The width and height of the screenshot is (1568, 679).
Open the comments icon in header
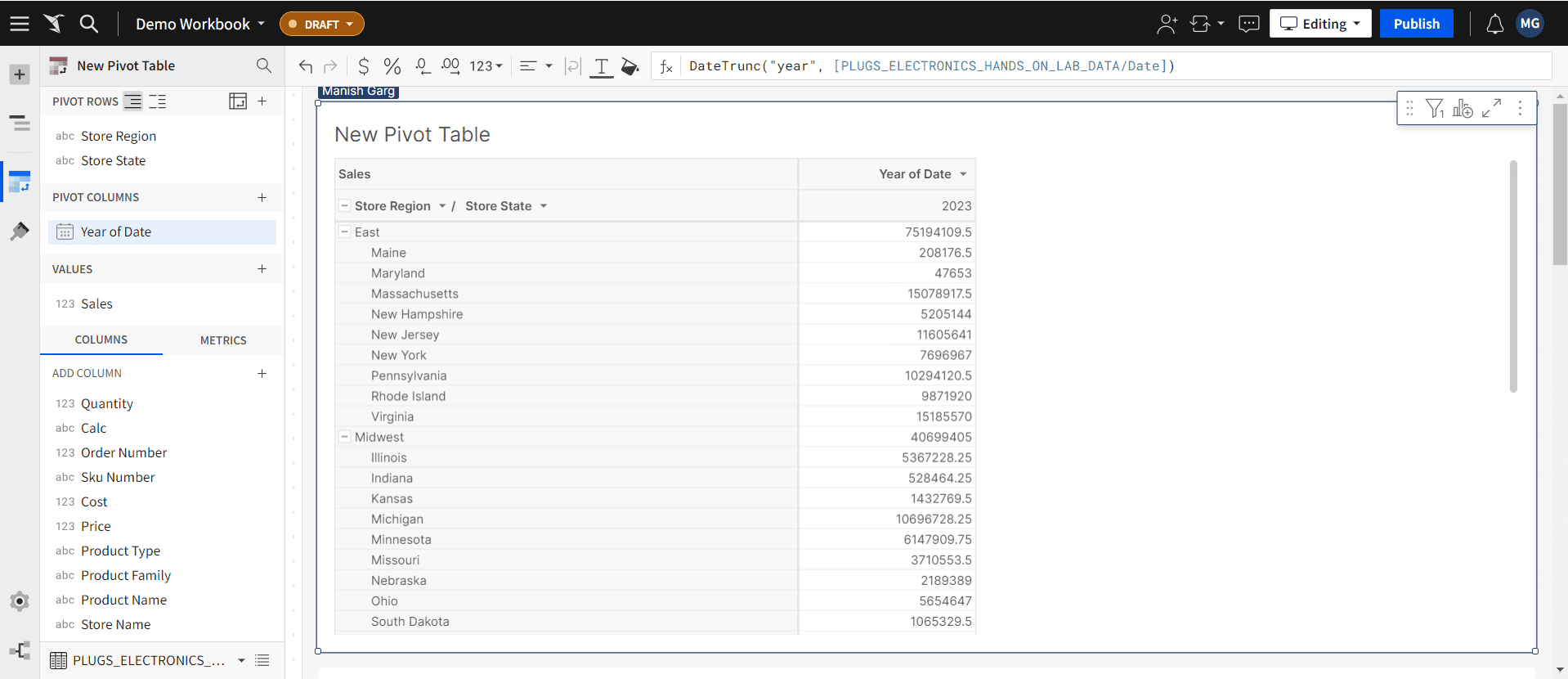coord(1248,24)
